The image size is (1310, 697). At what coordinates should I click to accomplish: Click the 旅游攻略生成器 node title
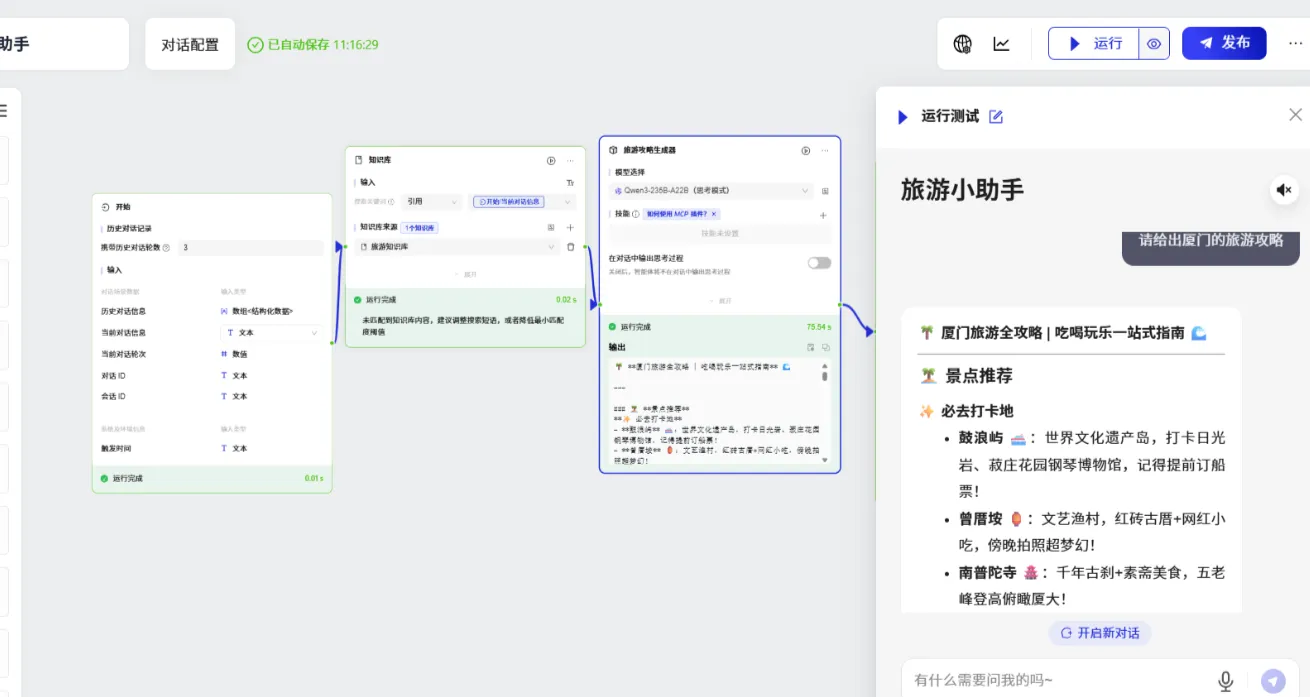(650, 150)
